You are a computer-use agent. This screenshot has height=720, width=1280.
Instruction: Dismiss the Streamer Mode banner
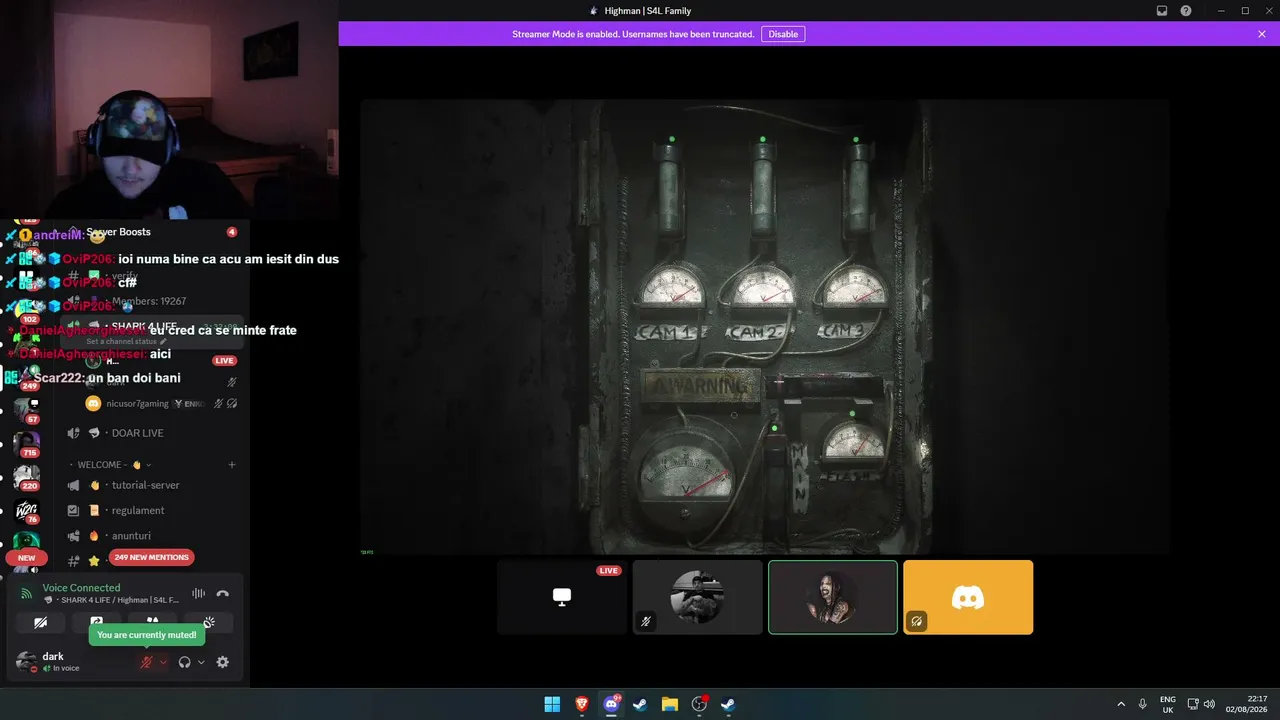click(1262, 34)
